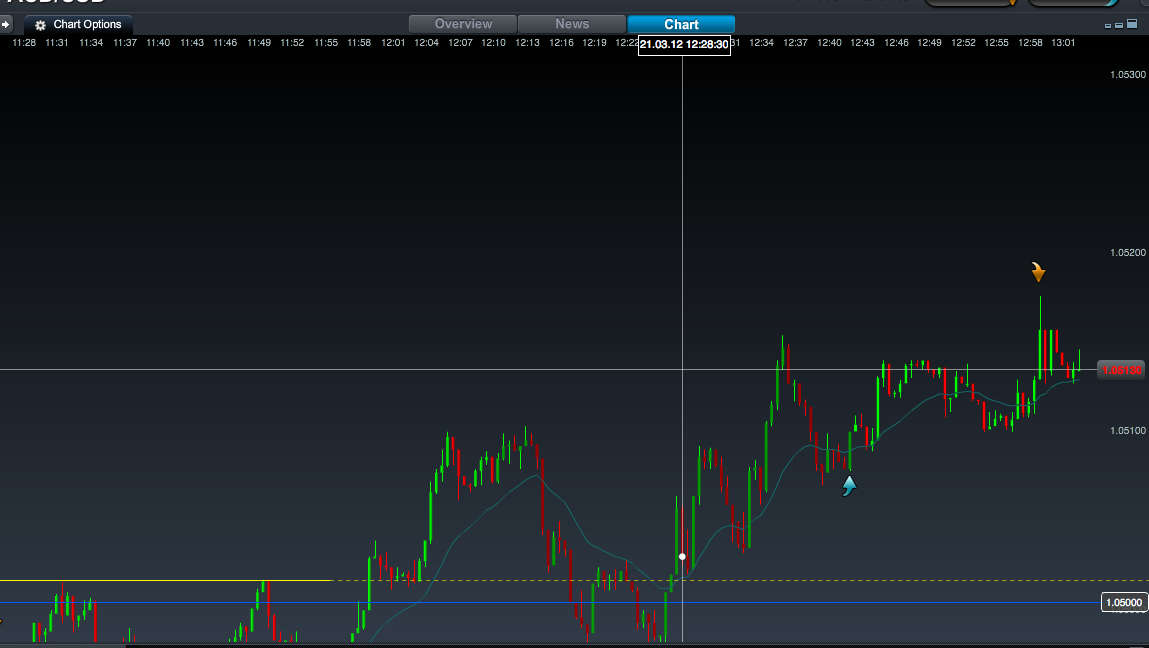Click the 12:37 time axis label

pos(795,43)
